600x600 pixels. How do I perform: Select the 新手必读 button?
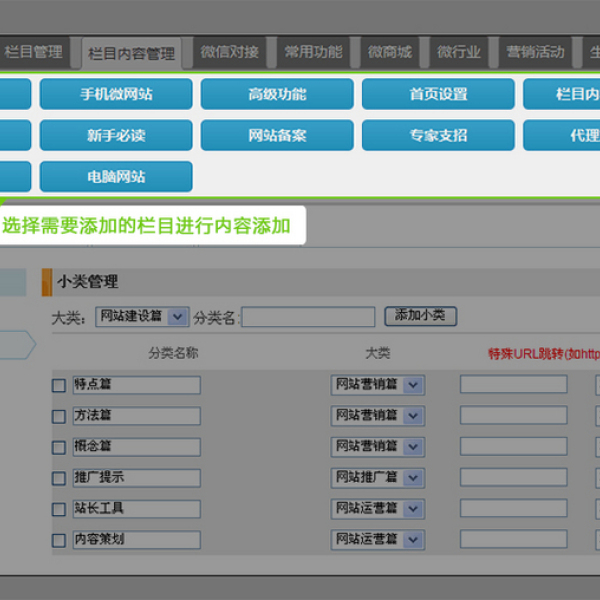116,135
